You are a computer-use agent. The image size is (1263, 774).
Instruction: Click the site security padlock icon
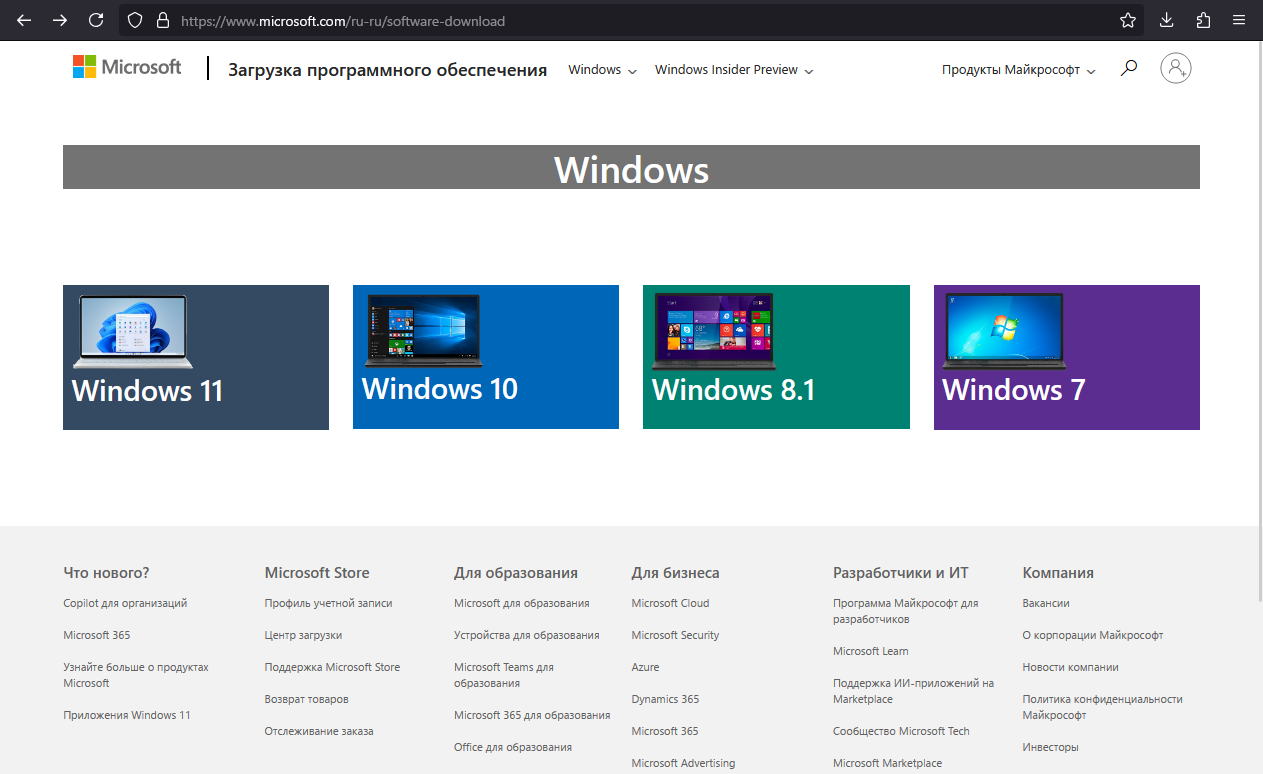coord(163,20)
